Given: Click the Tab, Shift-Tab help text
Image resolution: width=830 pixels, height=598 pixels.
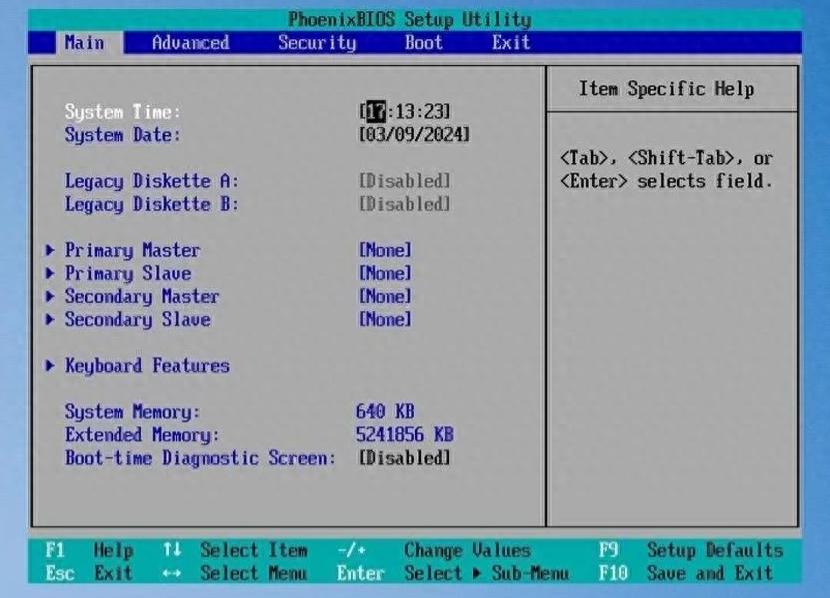Looking at the screenshot, I should point(666,170).
